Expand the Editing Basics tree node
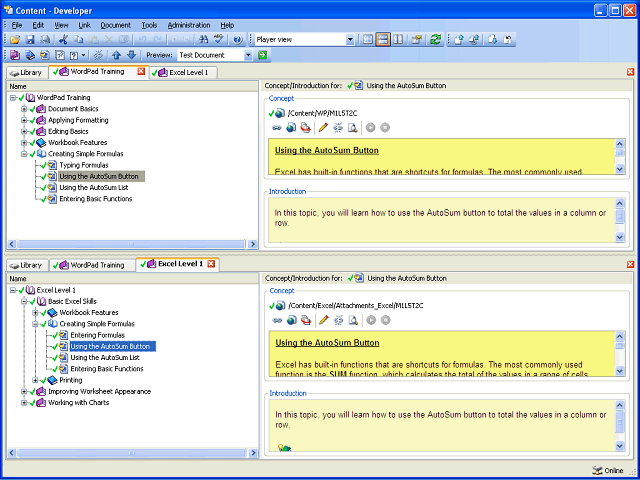 [x=24, y=131]
